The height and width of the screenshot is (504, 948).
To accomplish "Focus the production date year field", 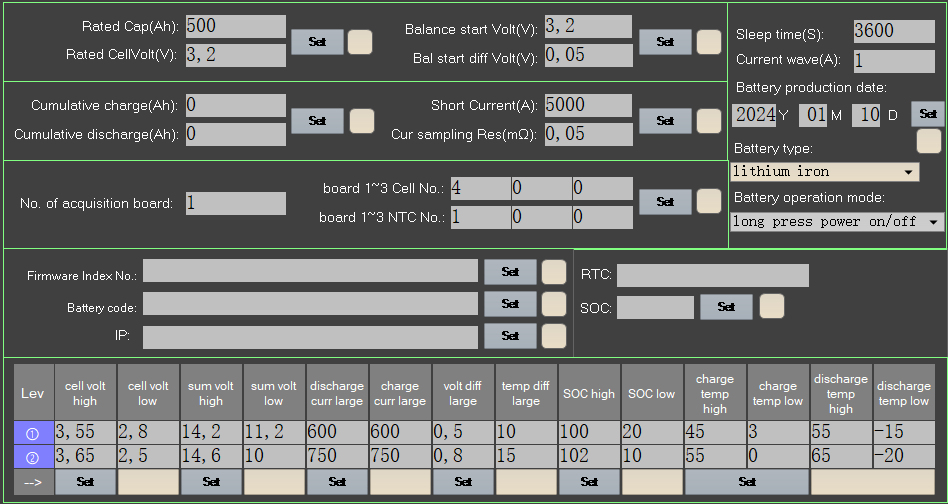I will click(x=754, y=114).
